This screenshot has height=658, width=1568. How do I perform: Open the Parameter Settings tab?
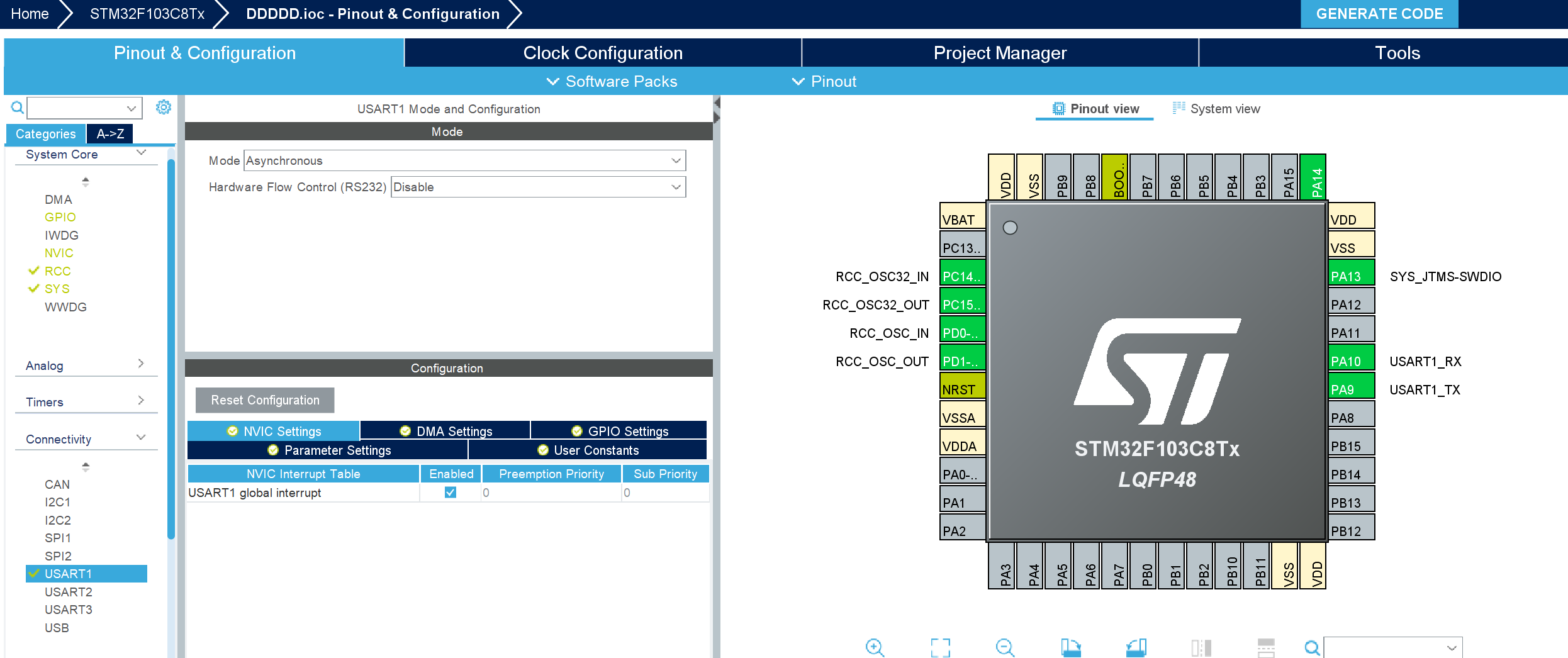pyautogui.click(x=328, y=450)
